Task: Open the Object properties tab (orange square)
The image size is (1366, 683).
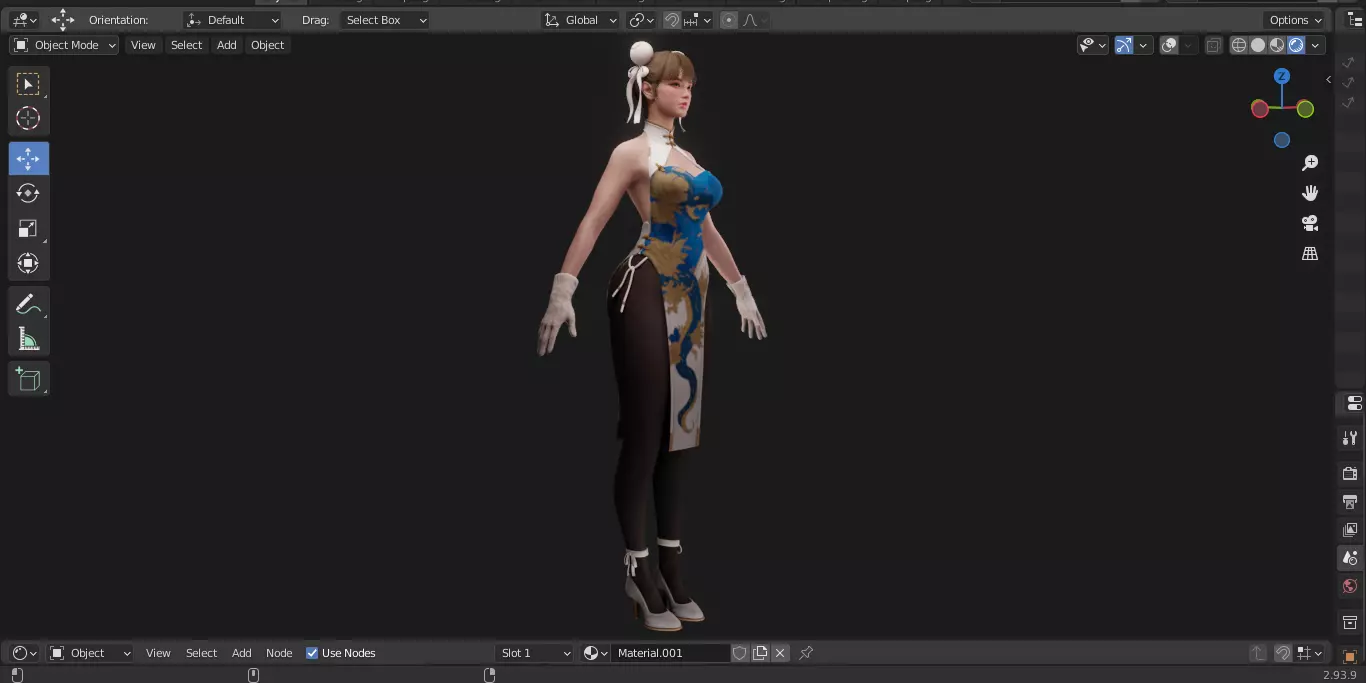Action: pyautogui.click(x=1350, y=656)
